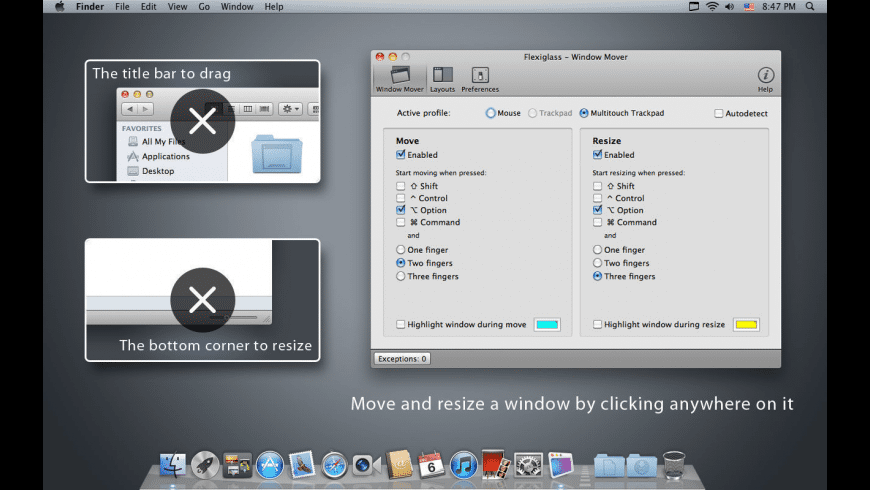870x490 pixels.
Task: Click the US flag input source icon
Action: 749,7
